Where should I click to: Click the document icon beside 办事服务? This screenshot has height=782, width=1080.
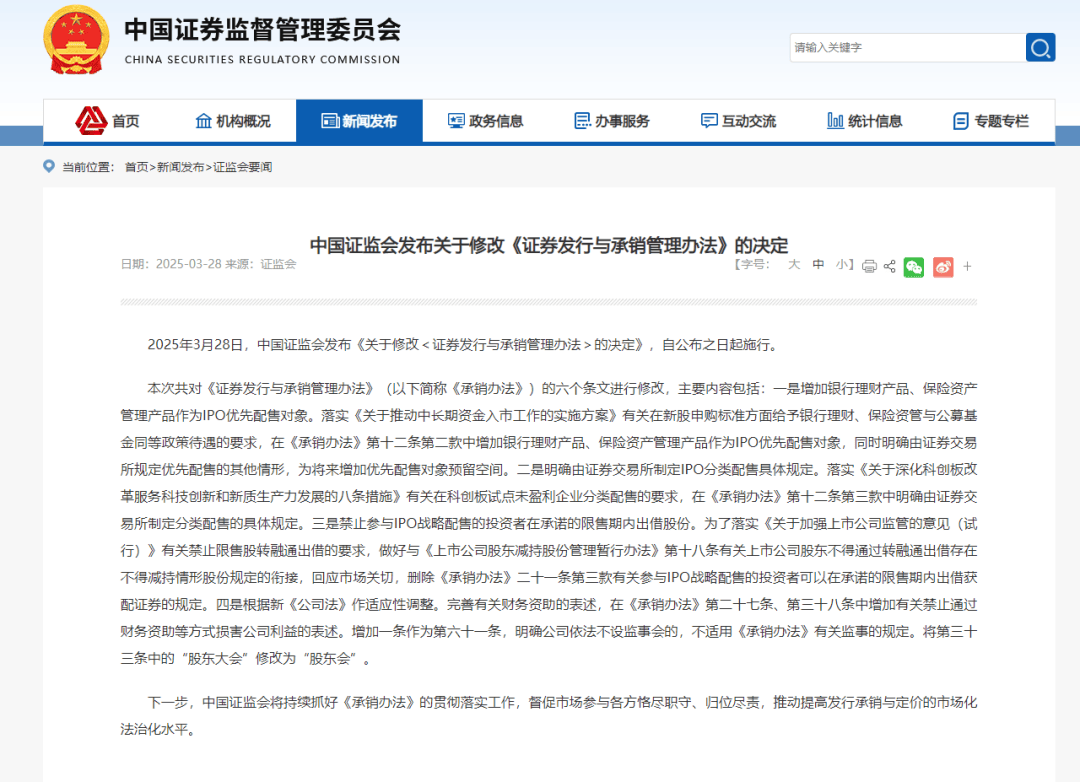(x=582, y=121)
